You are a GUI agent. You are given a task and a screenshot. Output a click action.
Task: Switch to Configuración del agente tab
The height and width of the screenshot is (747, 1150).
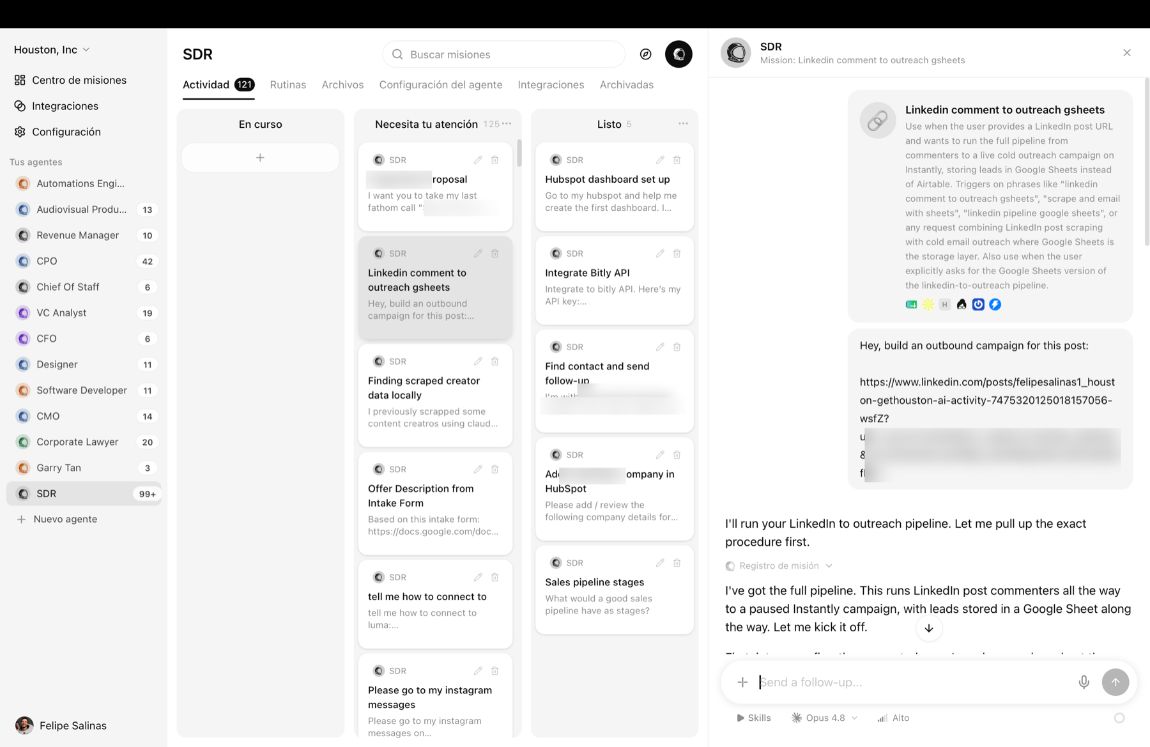tap(441, 85)
